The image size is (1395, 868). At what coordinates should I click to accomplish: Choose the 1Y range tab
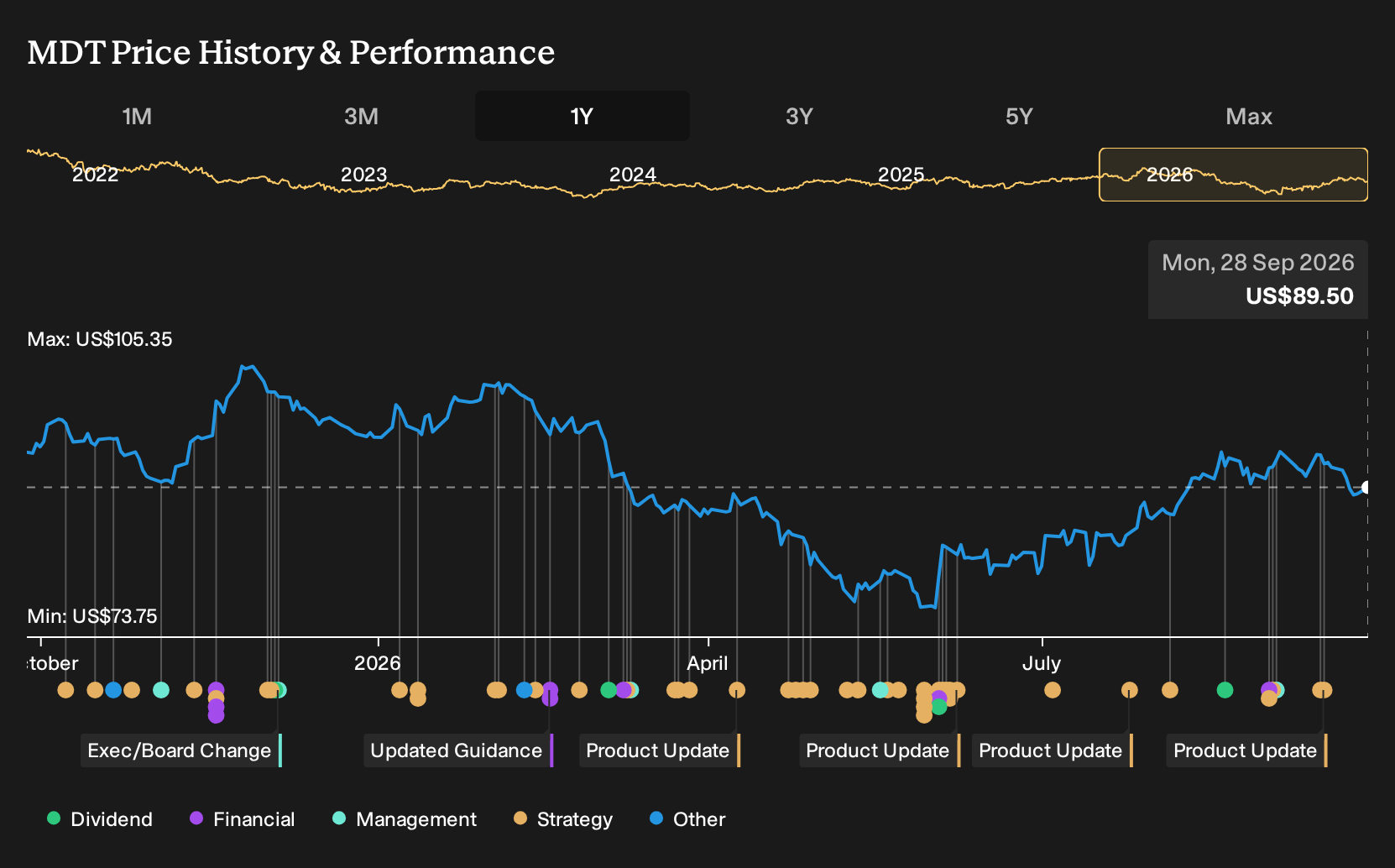[582, 116]
